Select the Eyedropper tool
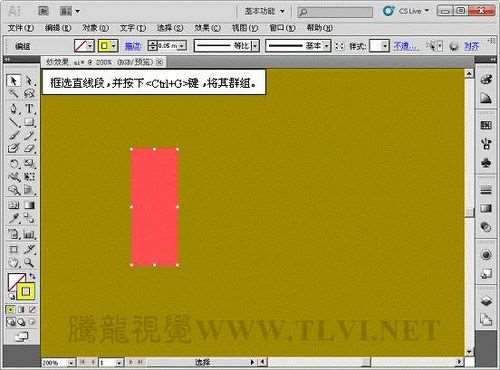 click(14, 218)
